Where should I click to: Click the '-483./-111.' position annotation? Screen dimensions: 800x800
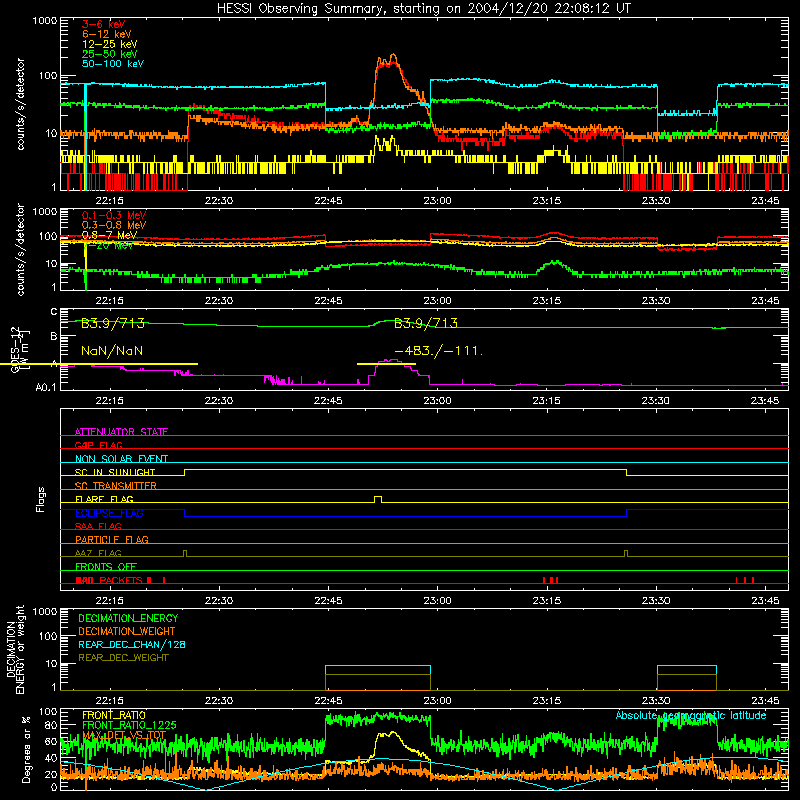point(439,351)
